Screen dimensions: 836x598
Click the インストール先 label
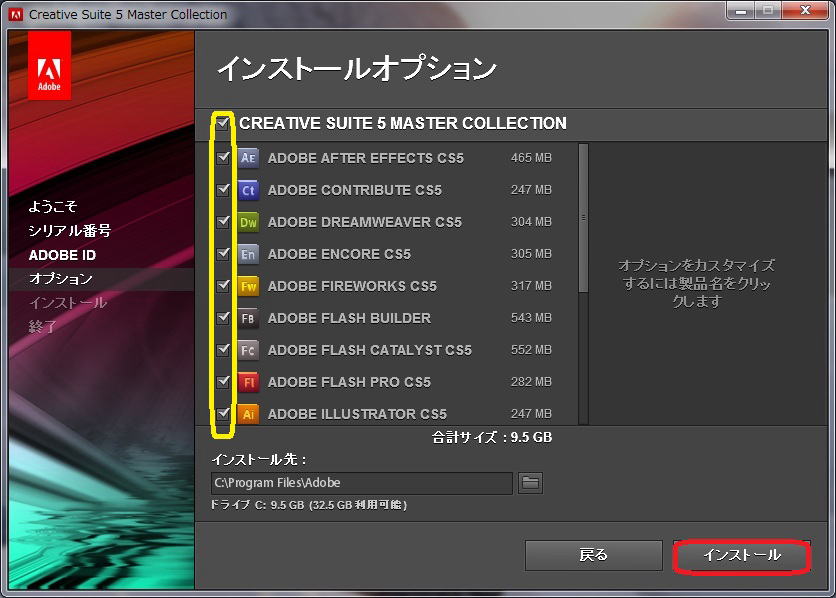click(259, 459)
